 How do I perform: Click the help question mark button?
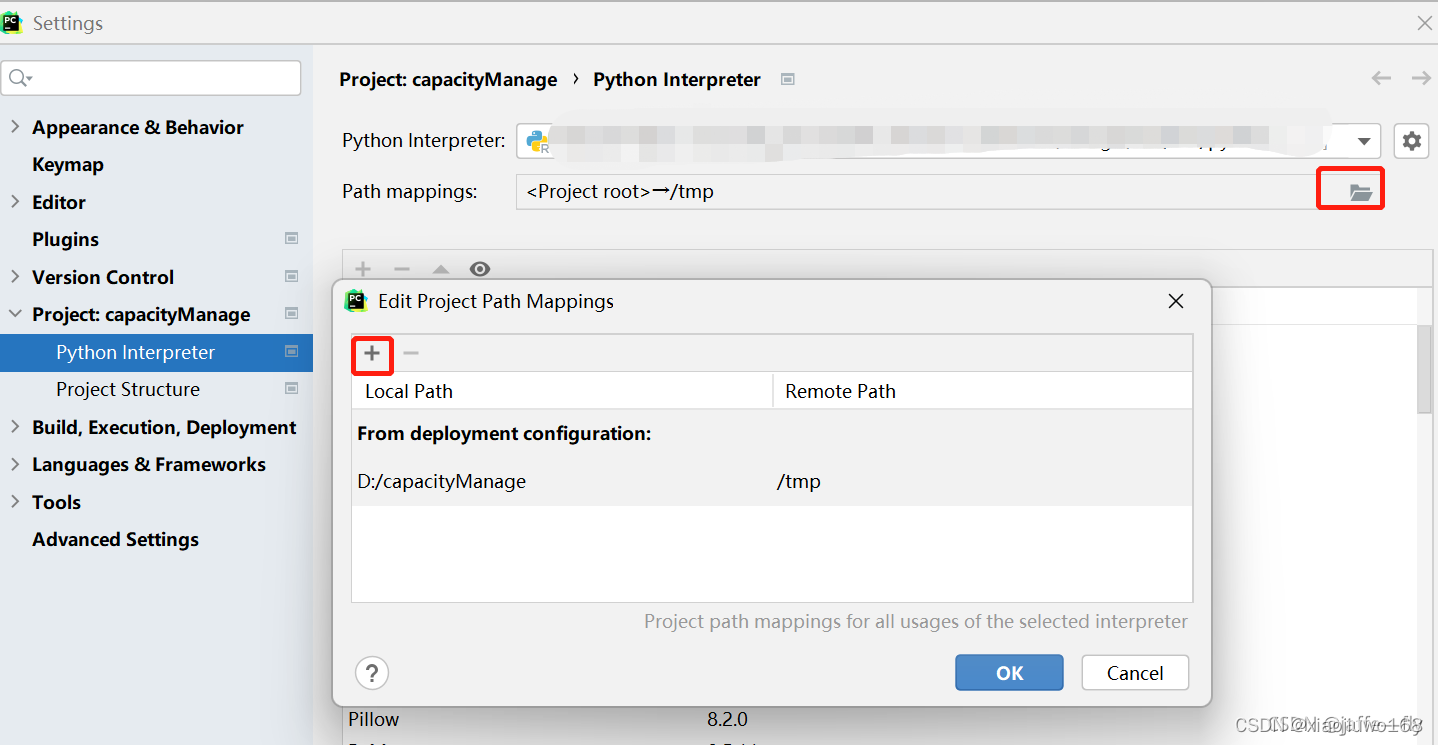(x=372, y=672)
